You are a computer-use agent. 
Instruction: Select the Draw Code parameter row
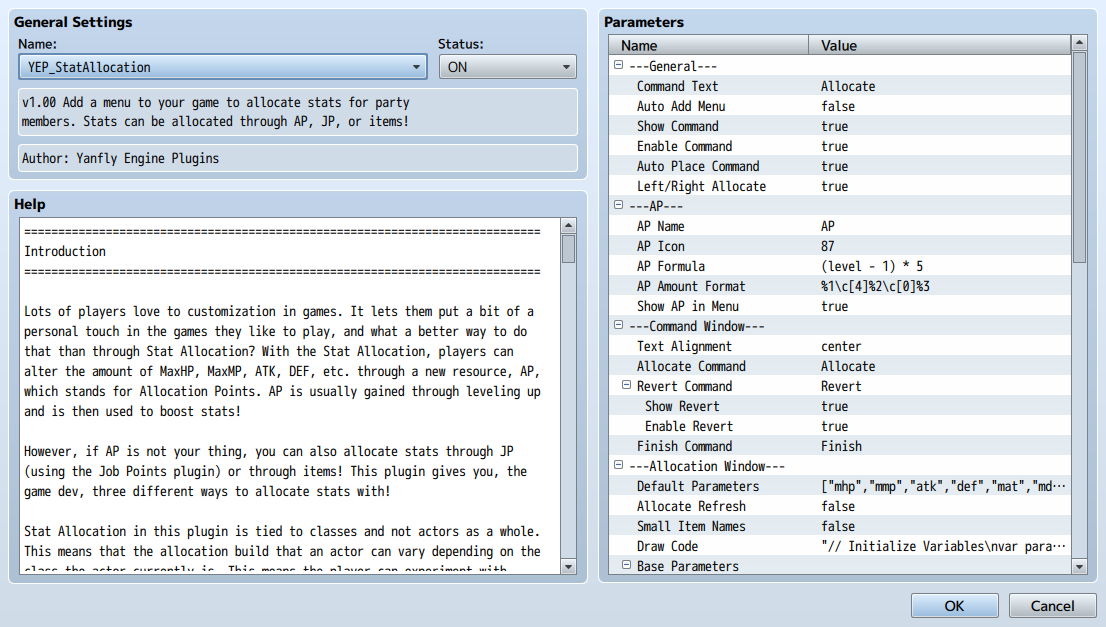point(840,546)
